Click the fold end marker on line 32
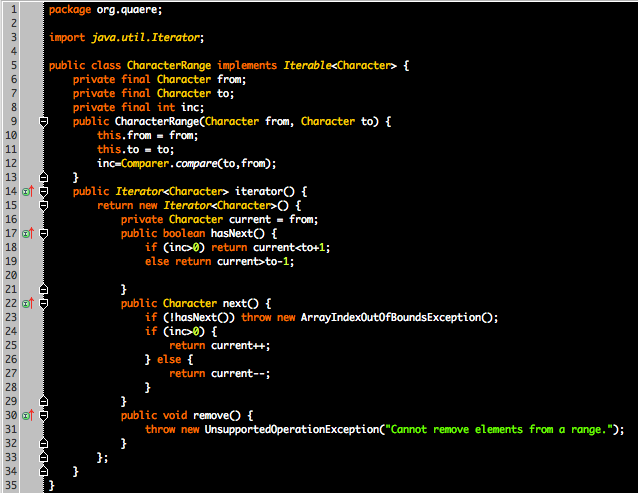Image resolution: width=638 pixels, height=493 pixels. (44, 443)
